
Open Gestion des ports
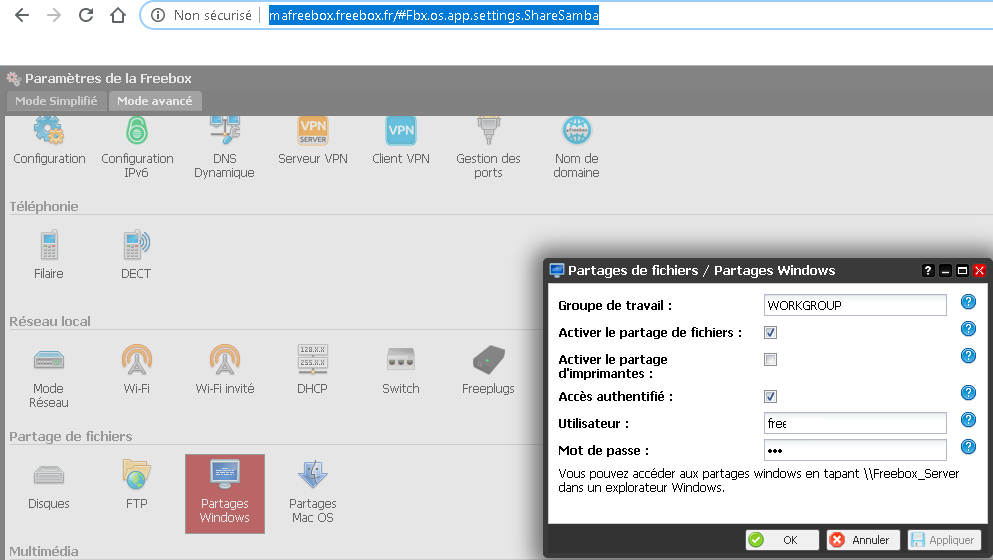(488, 147)
